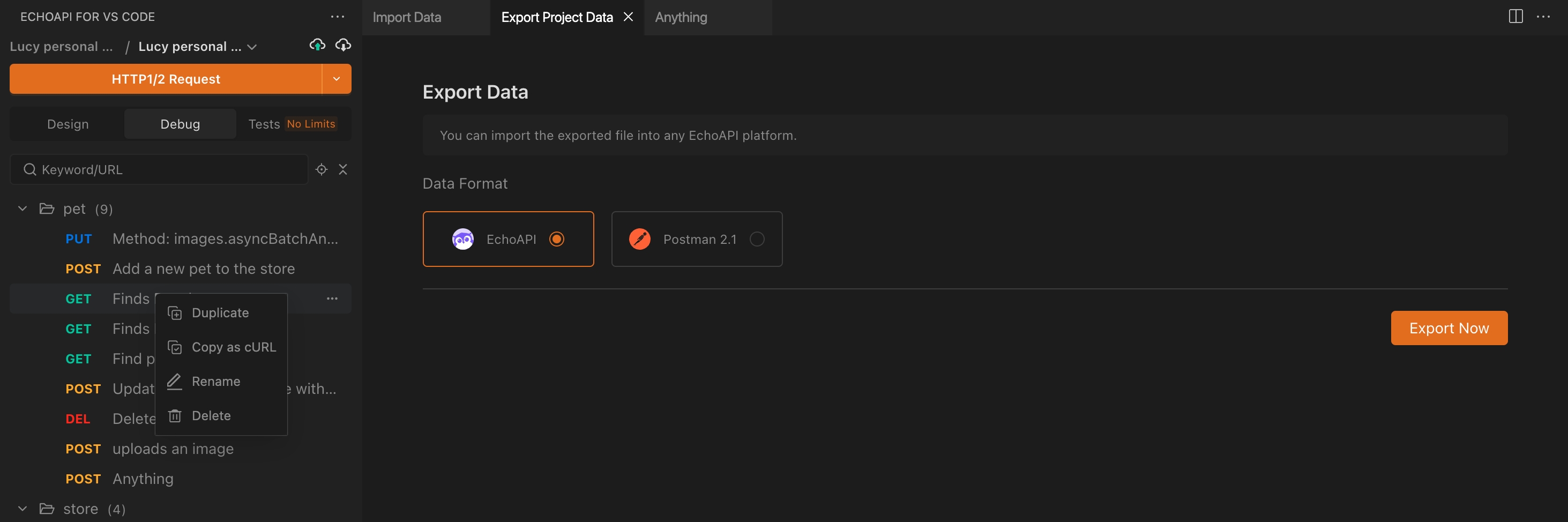Screen dimensions: 1568x522
Task: Select the Postman 2.1 format card
Action: tap(697, 240)
